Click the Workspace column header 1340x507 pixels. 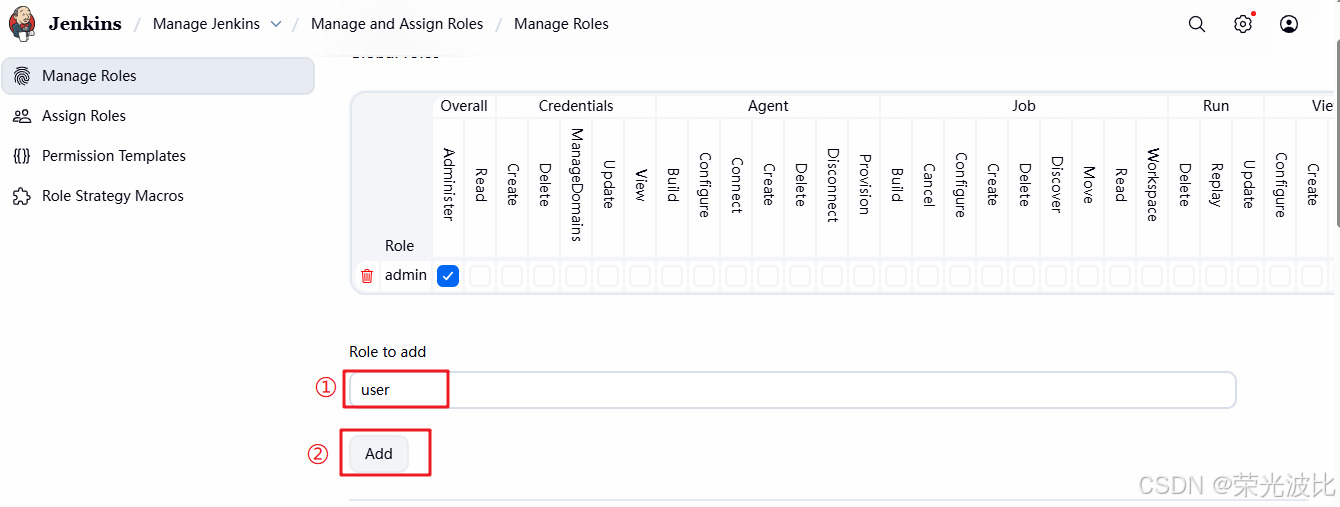[1152, 185]
